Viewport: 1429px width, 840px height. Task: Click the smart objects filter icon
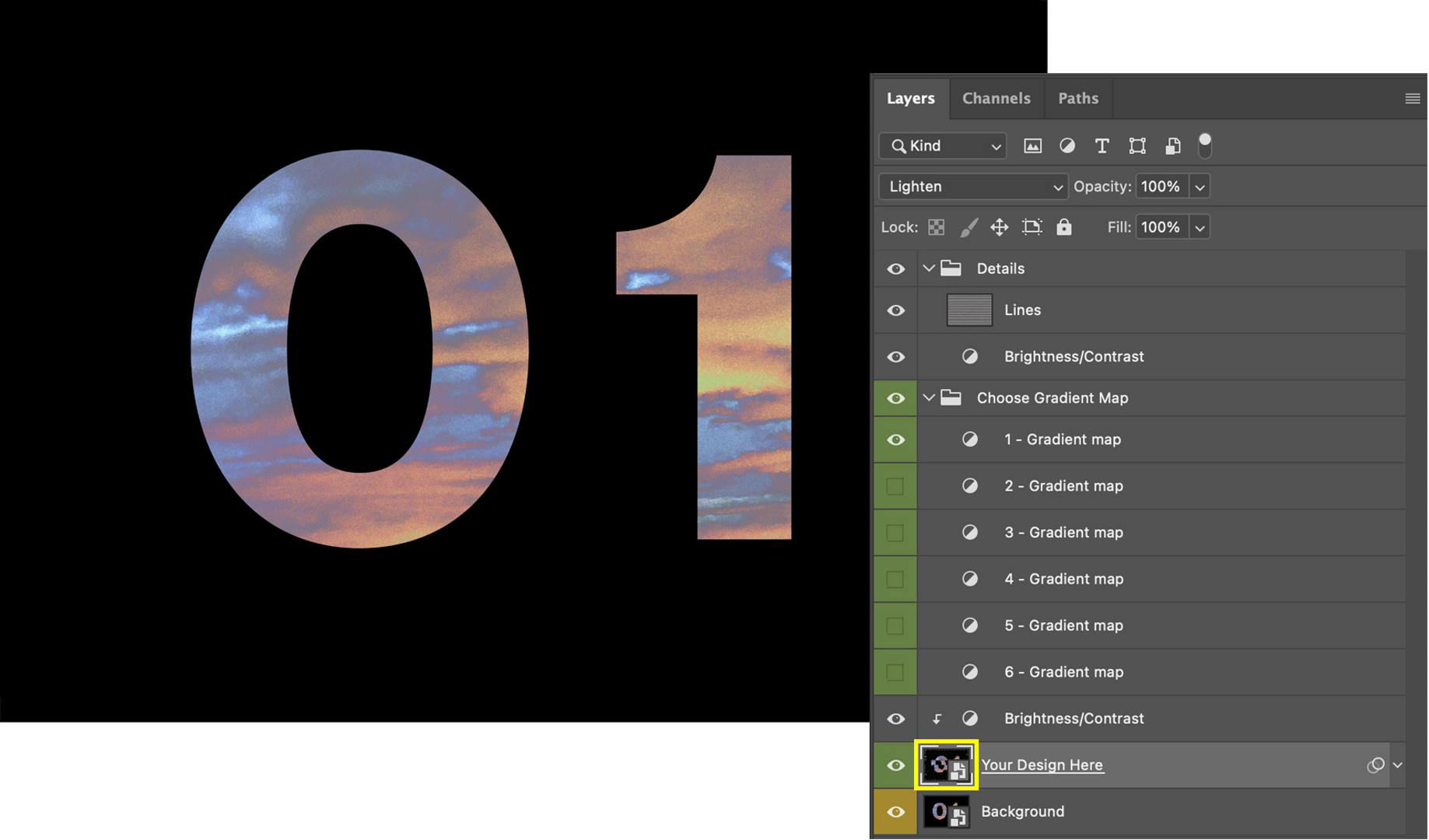[1172, 145]
